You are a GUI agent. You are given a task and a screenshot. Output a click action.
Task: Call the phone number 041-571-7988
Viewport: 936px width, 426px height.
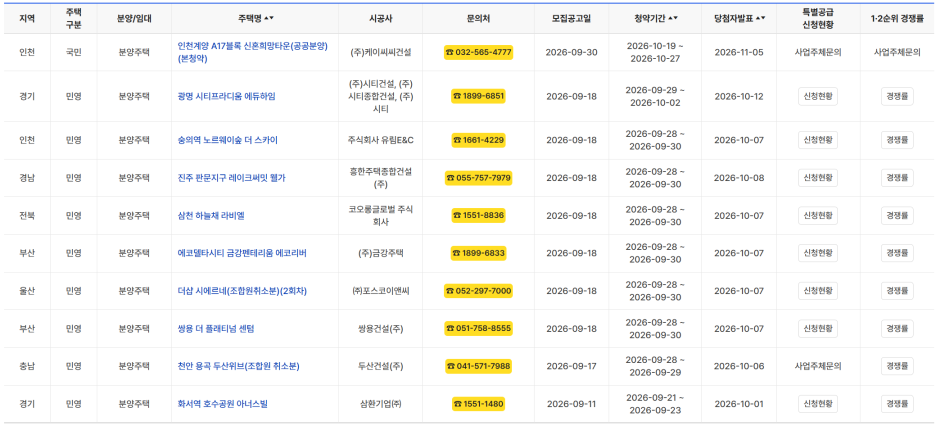478,366
